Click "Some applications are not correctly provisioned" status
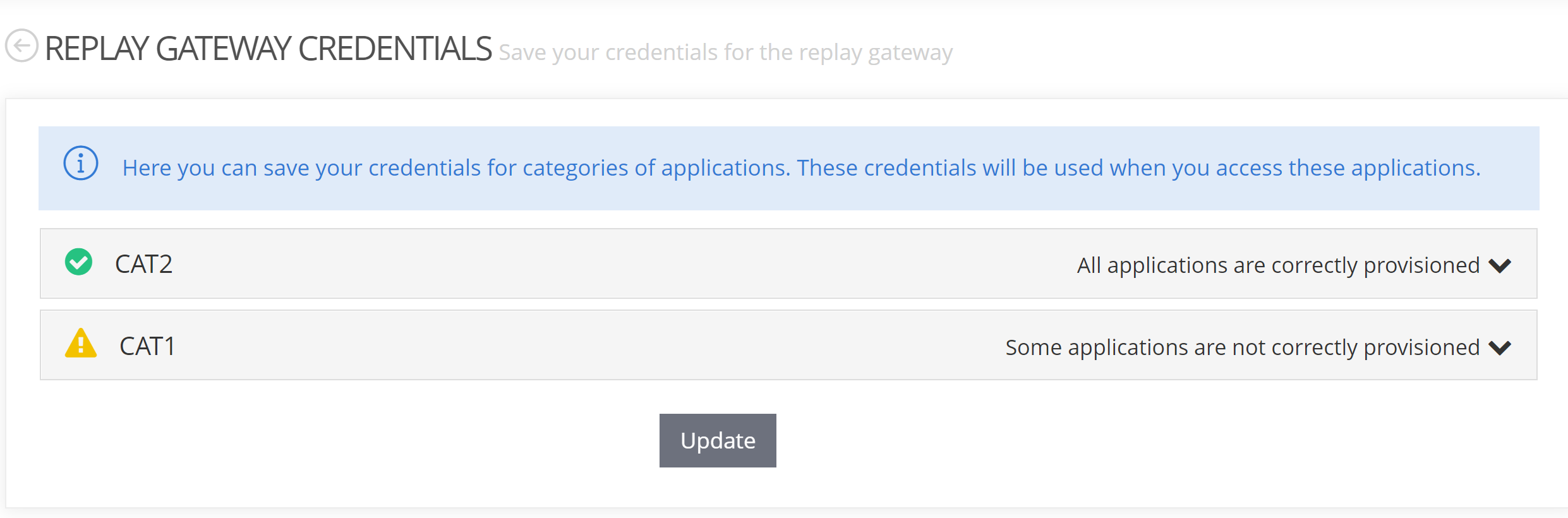1568x518 pixels. click(1242, 347)
